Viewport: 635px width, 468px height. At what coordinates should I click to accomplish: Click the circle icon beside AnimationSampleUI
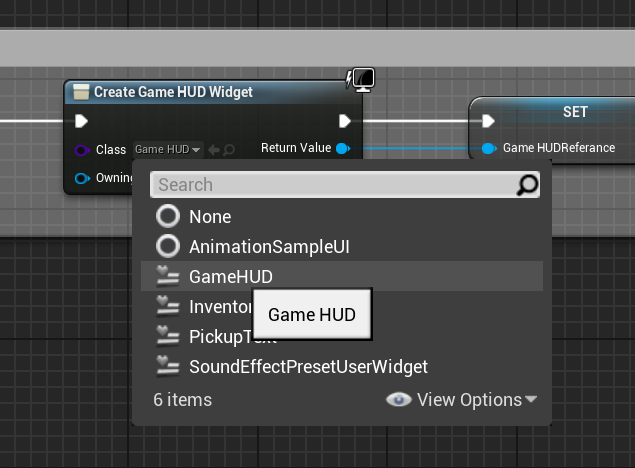click(168, 246)
